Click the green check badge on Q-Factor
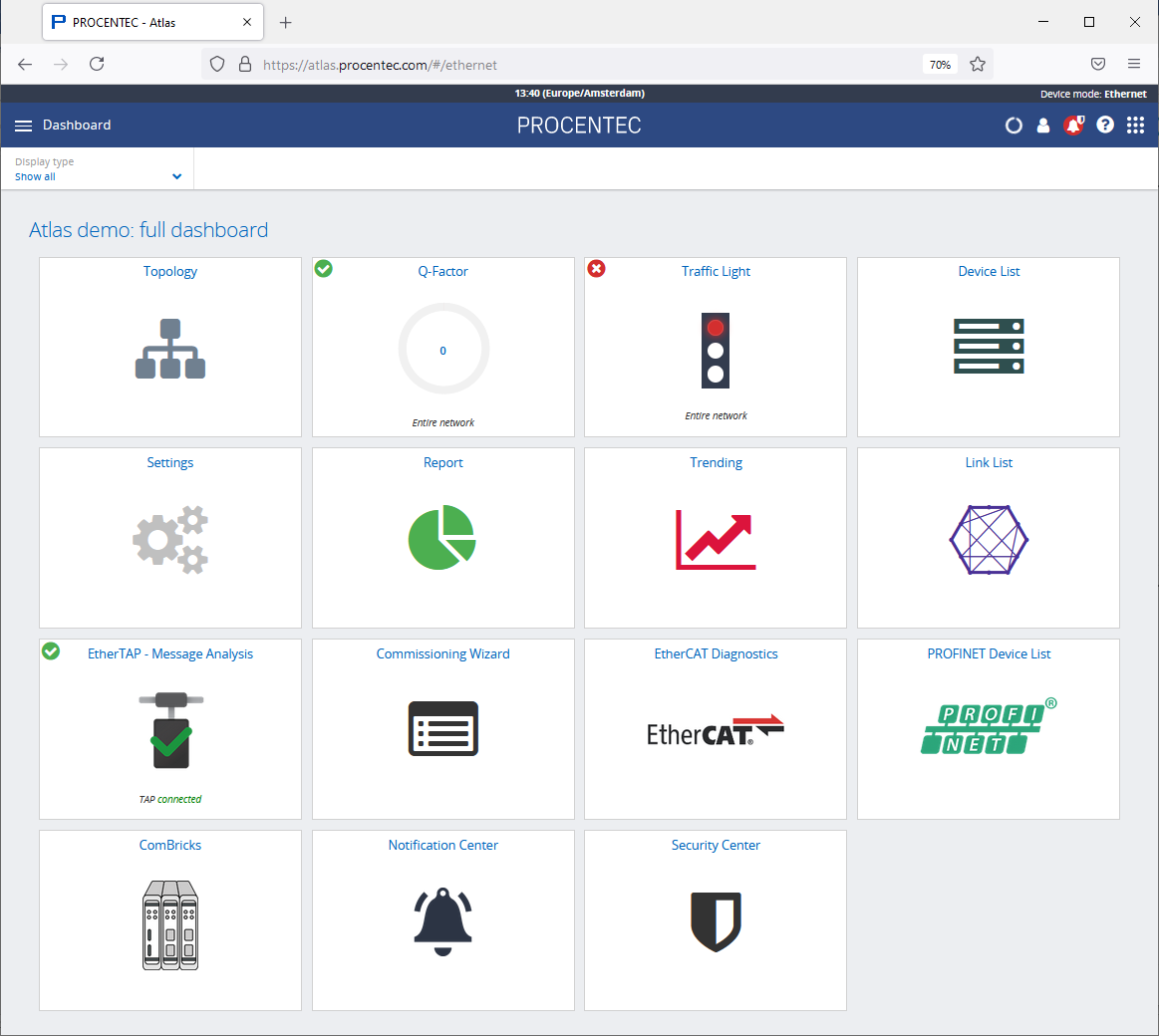This screenshot has width=1159, height=1036. pos(324,268)
